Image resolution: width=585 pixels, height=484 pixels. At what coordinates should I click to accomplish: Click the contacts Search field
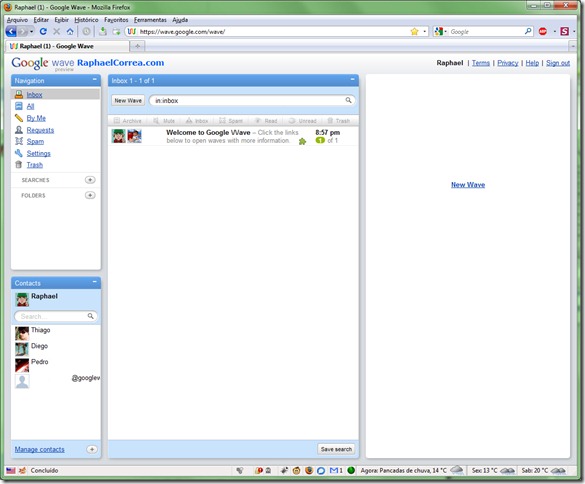52,316
